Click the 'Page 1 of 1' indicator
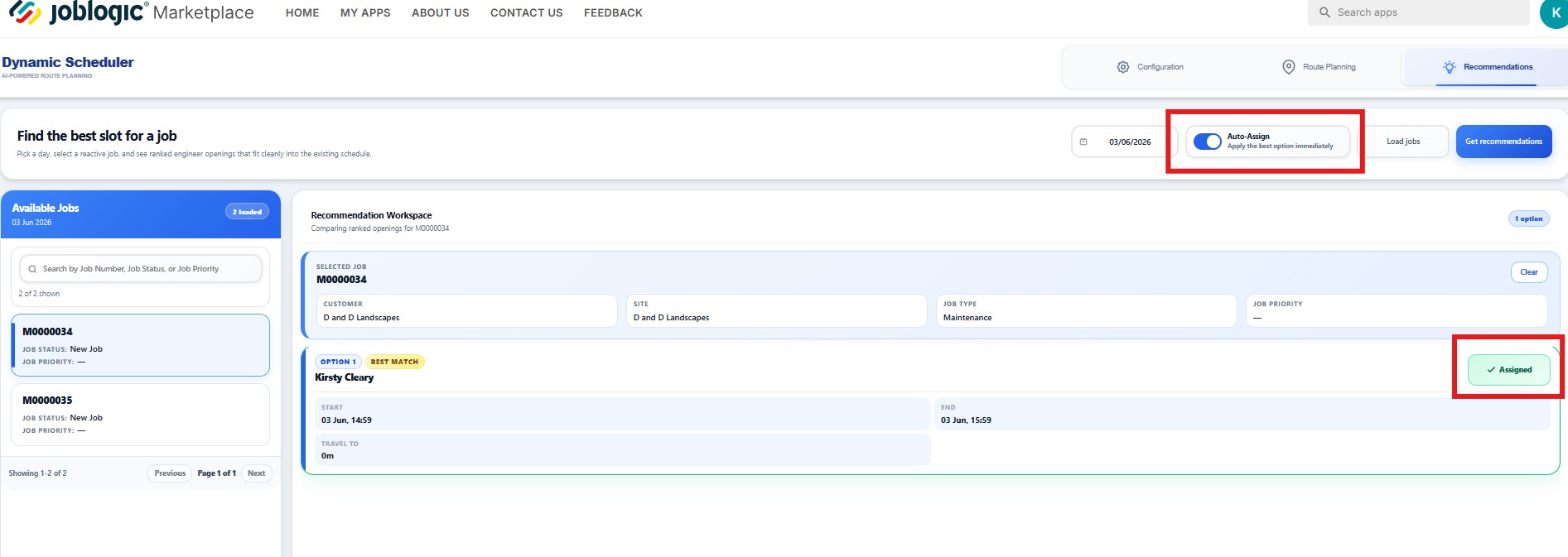The image size is (1568, 557). (x=217, y=473)
